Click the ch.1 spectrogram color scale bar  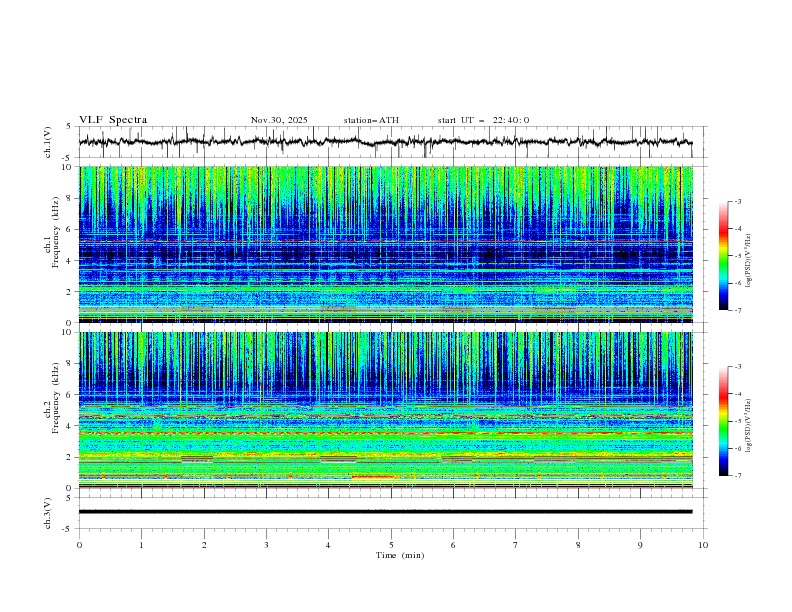724,256
